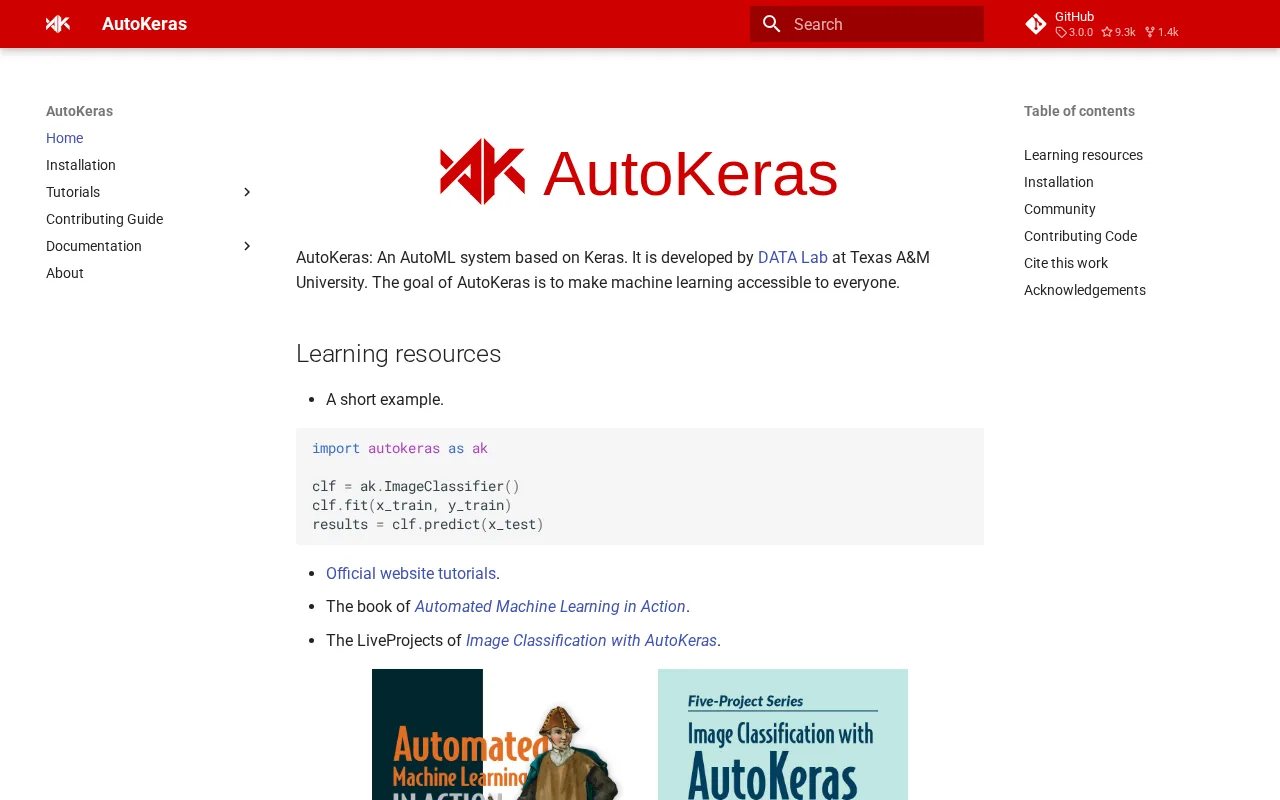
Task: Select Home in sidebar navigation
Action: tap(65, 138)
